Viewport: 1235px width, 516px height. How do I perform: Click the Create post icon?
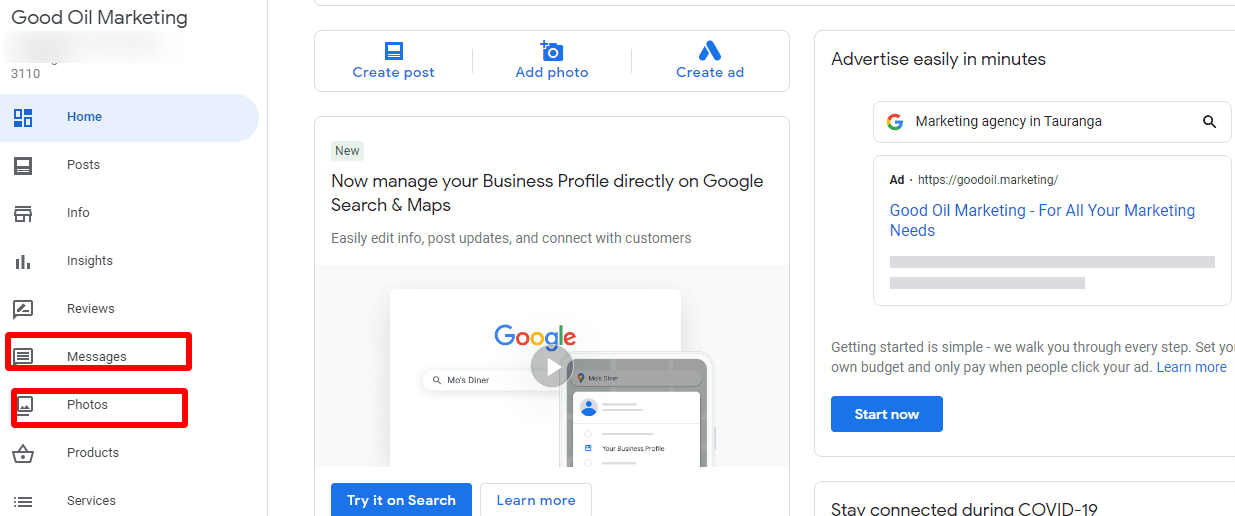[394, 51]
